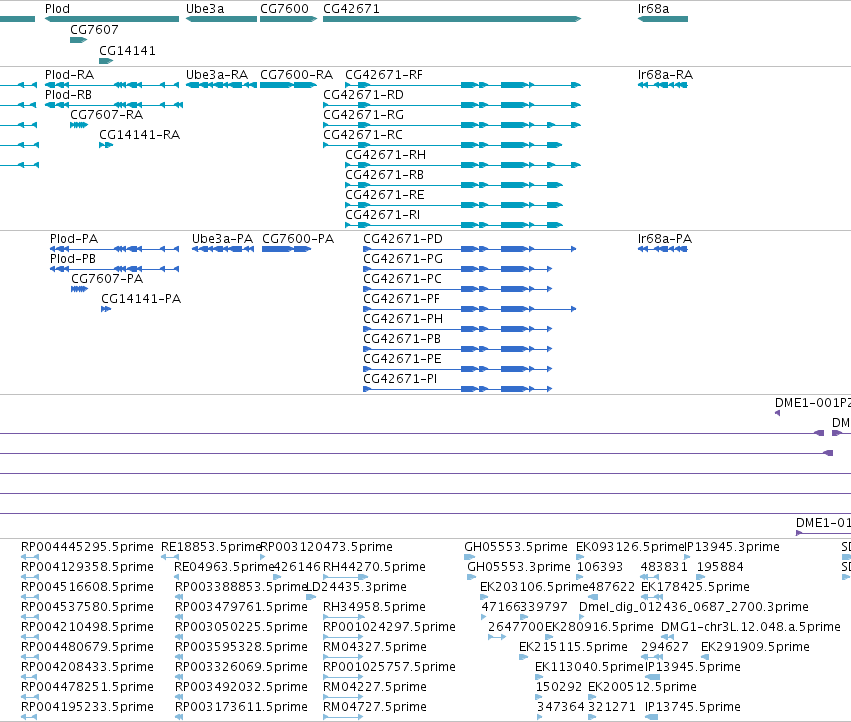Select EST Dmel_dig_012436_0687_2700.3prime
This screenshot has height=722, width=851.
pos(694,607)
